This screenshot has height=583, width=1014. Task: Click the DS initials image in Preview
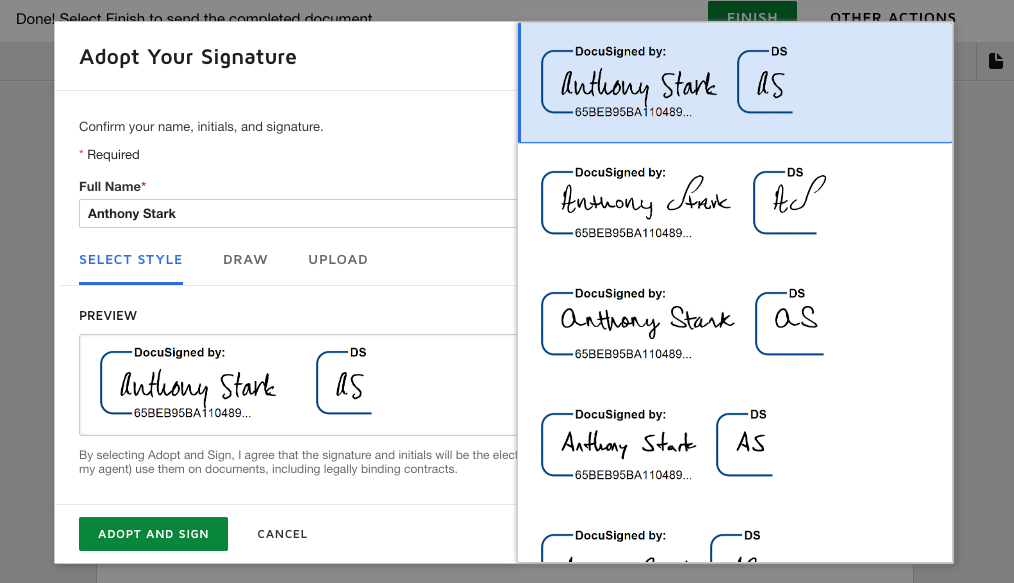pos(348,386)
